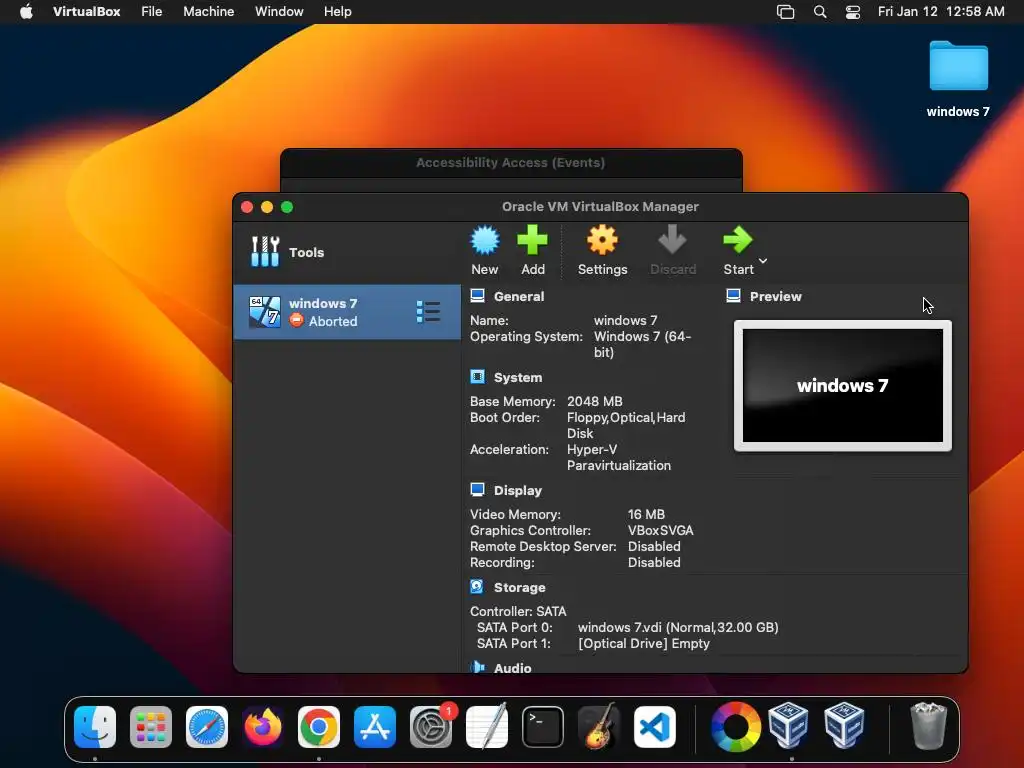This screenshot has height=768, width=1024.
Task: Open the Trash in the Dock
Action: [x=928, y=726]
